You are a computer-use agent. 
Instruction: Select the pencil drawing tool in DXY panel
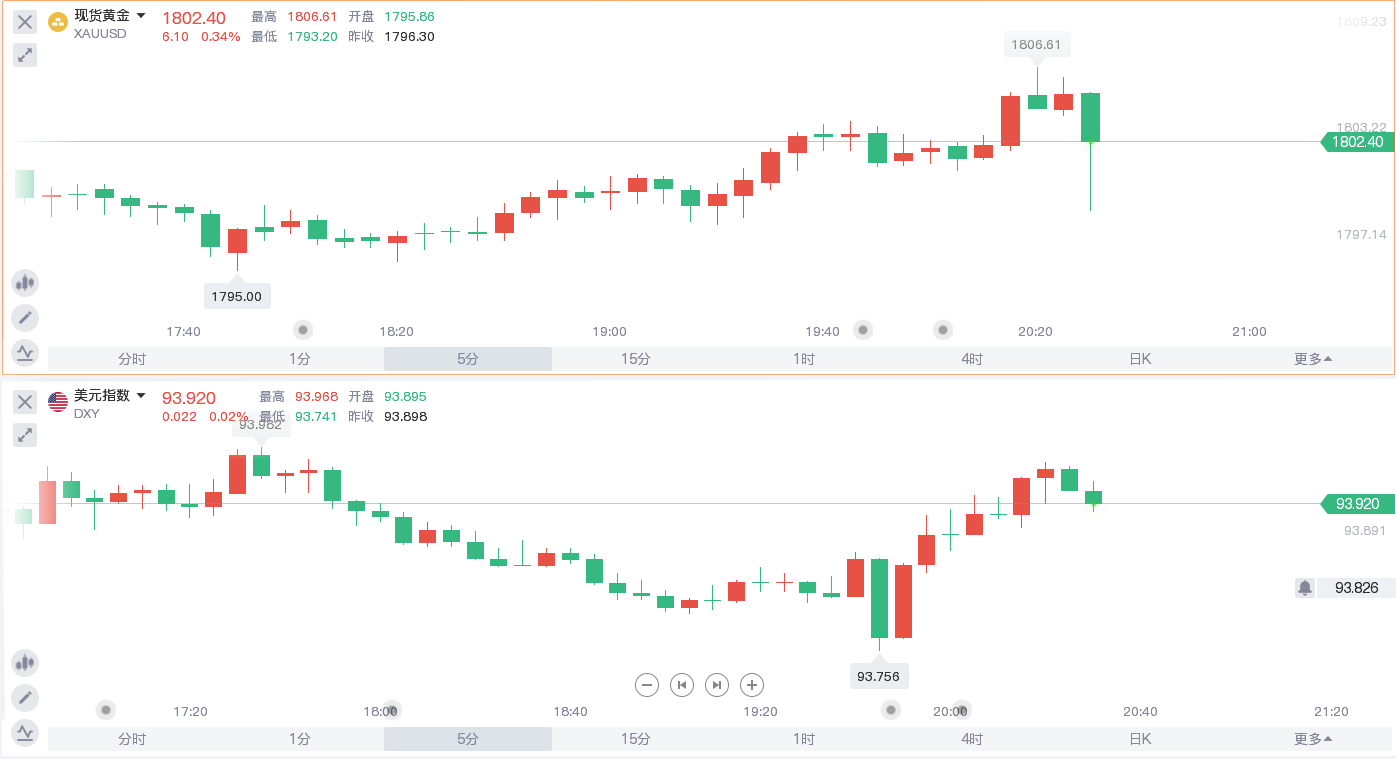[x=25, y=697]
